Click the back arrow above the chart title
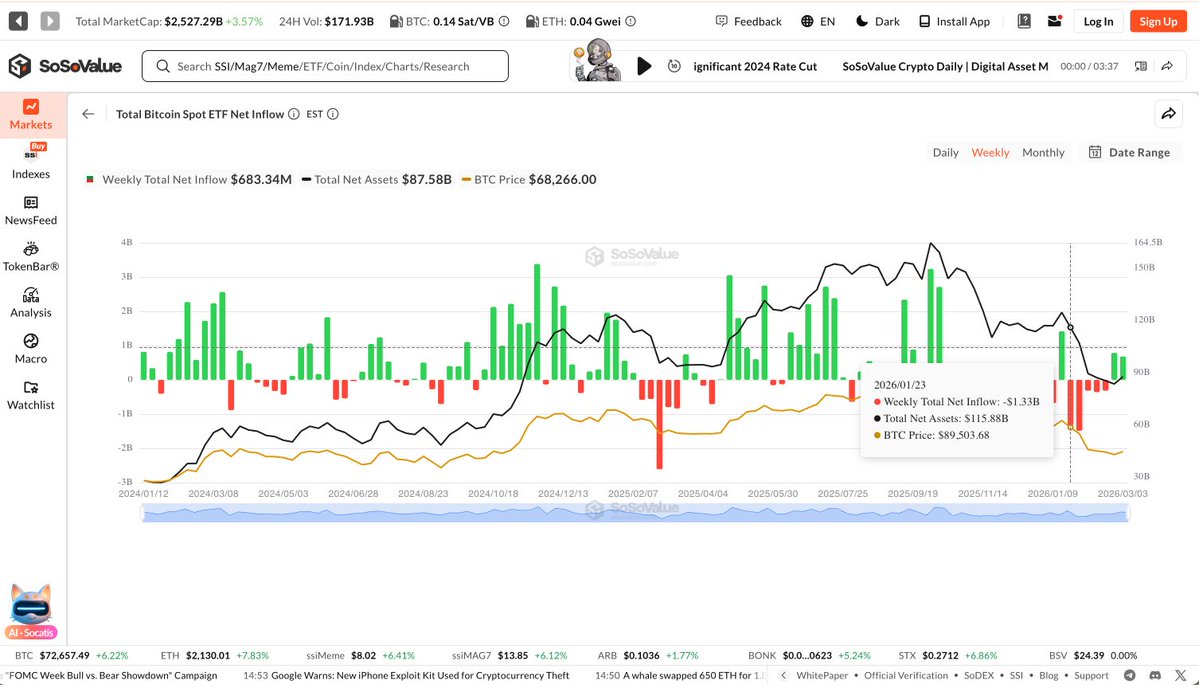Image resolution: width=1199 pixels, height=688 pixels. (87, 114)
